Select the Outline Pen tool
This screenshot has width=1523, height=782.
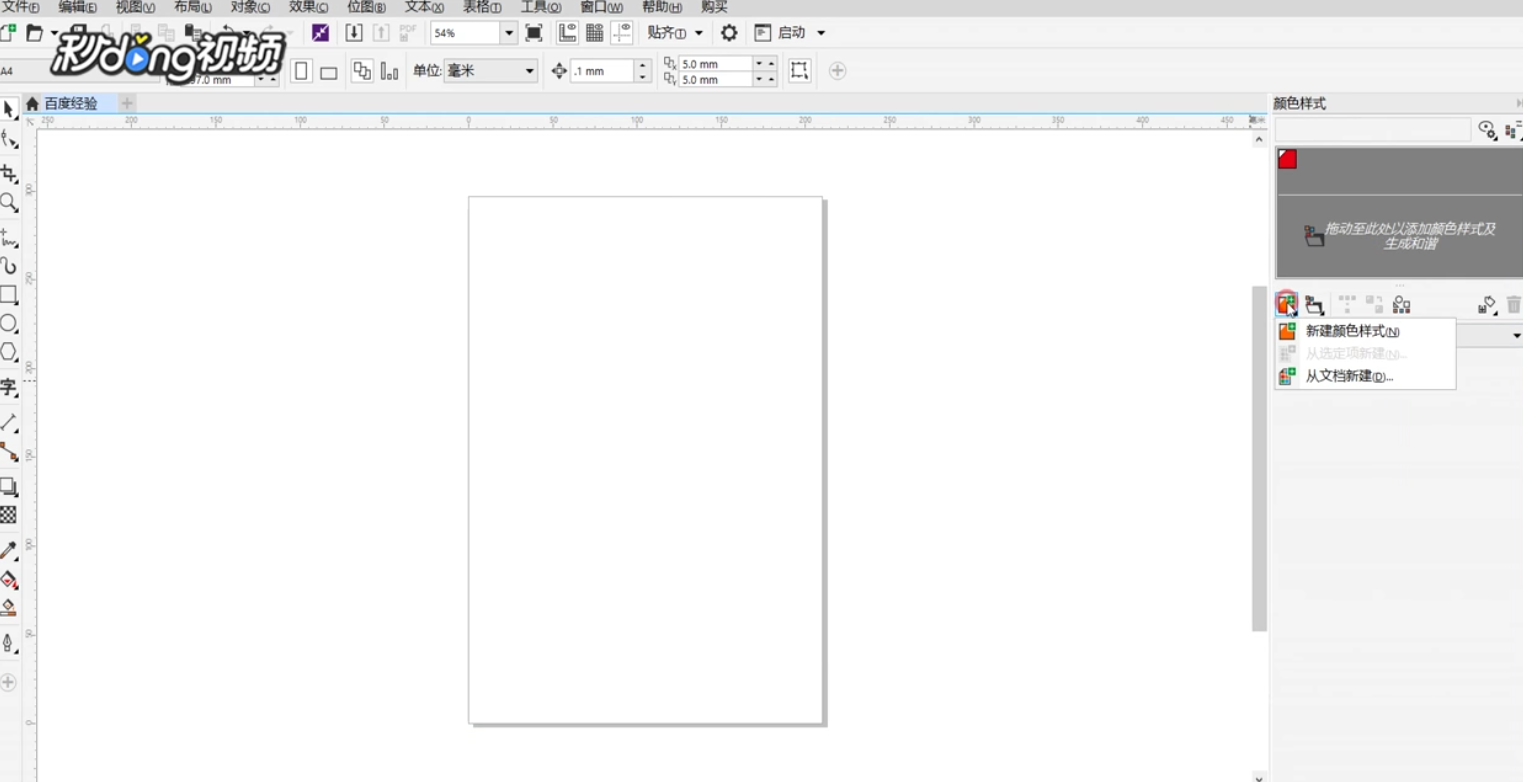click(x=9, y=642)
